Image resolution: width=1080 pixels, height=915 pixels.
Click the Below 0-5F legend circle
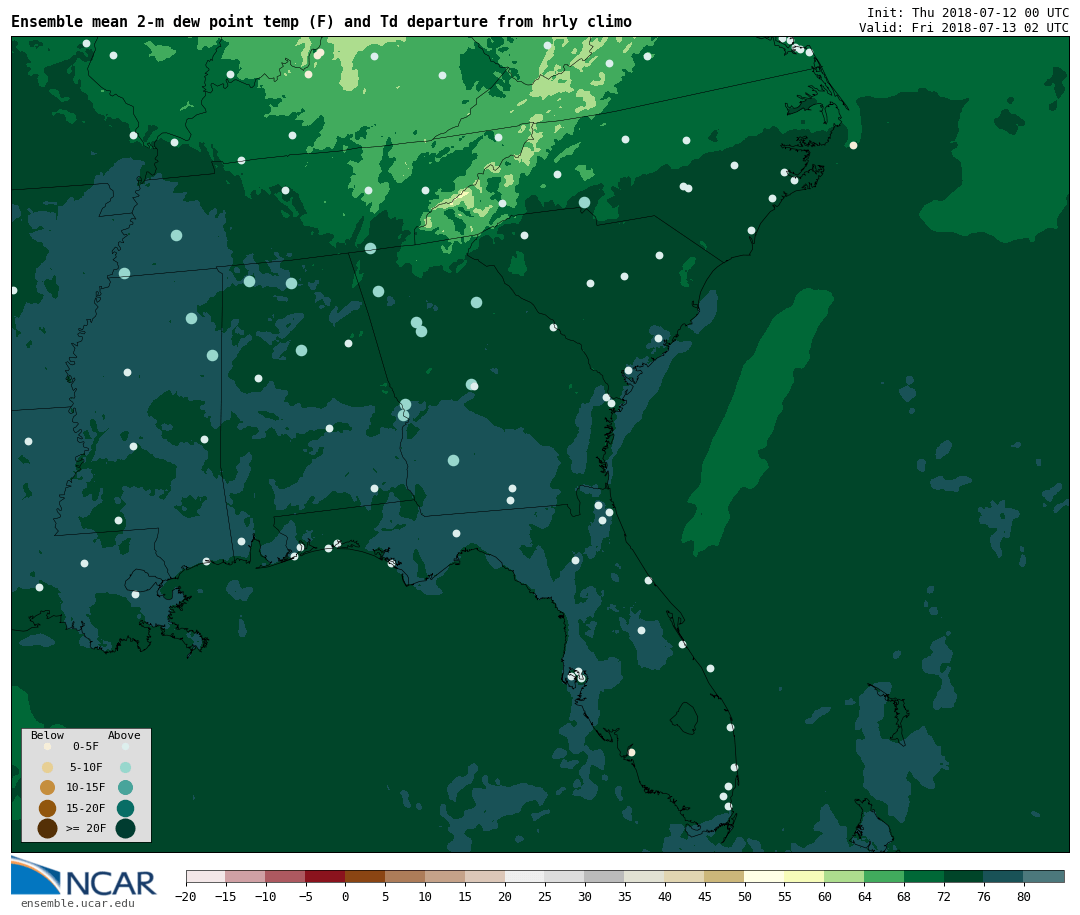click(x=48, y=746)
